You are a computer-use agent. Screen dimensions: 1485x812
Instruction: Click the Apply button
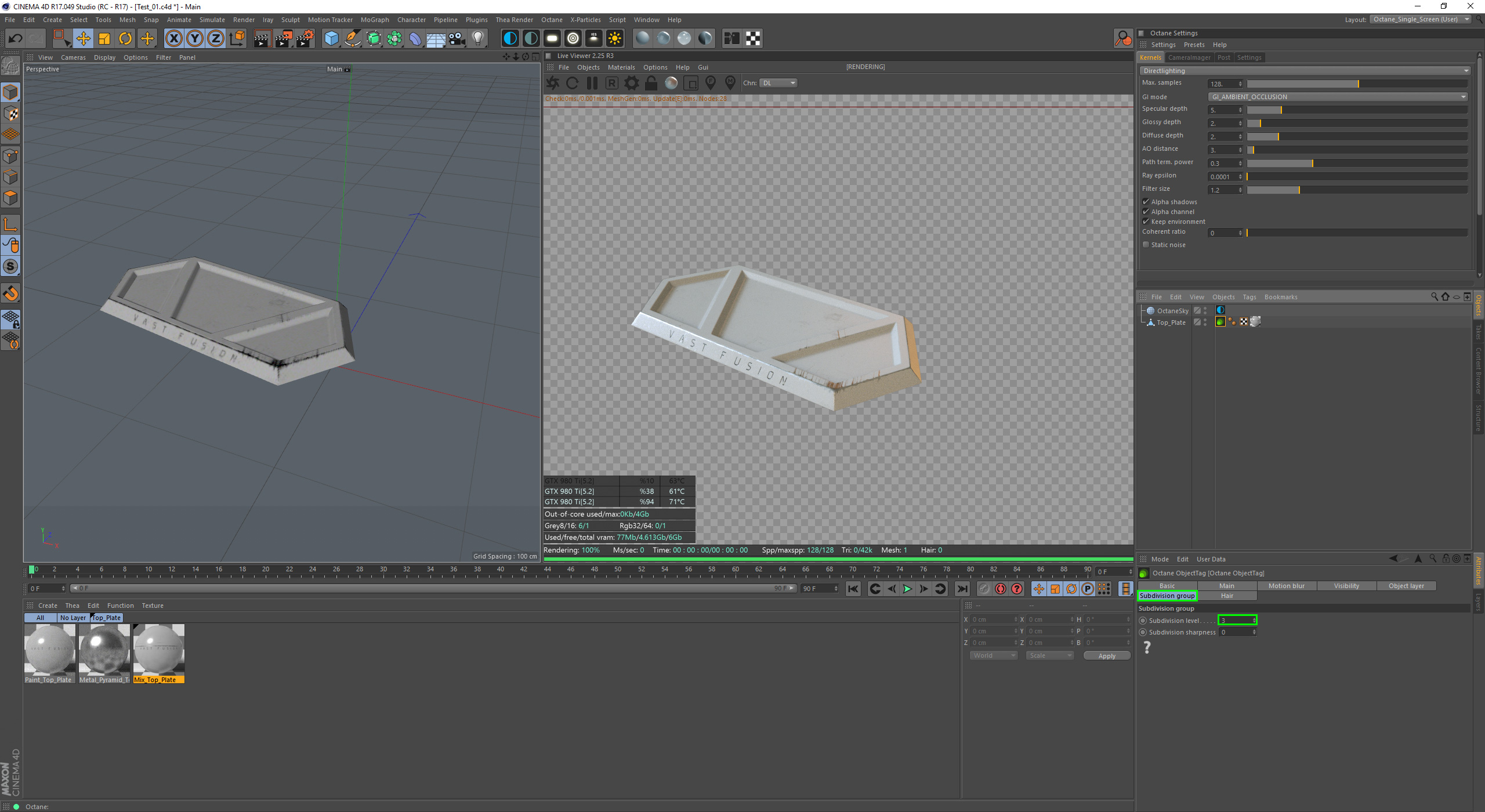coord(1106,656)
